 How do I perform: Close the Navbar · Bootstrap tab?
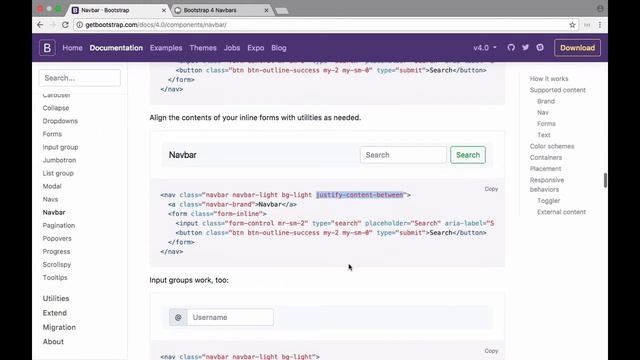click(164, 10)
